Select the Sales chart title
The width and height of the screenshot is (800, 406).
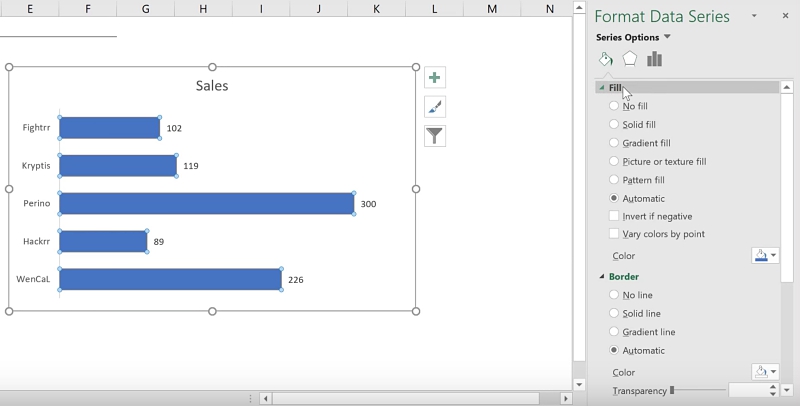(x=212, y=86)
